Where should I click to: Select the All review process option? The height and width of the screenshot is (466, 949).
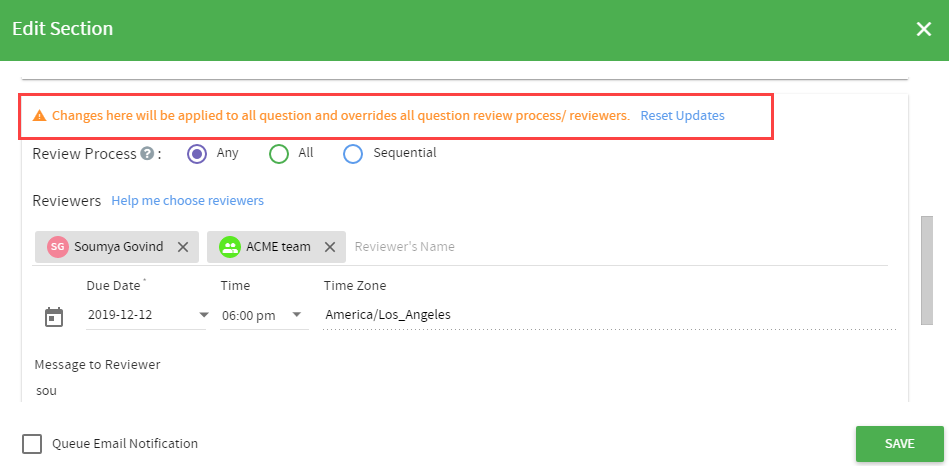(279, 154)
